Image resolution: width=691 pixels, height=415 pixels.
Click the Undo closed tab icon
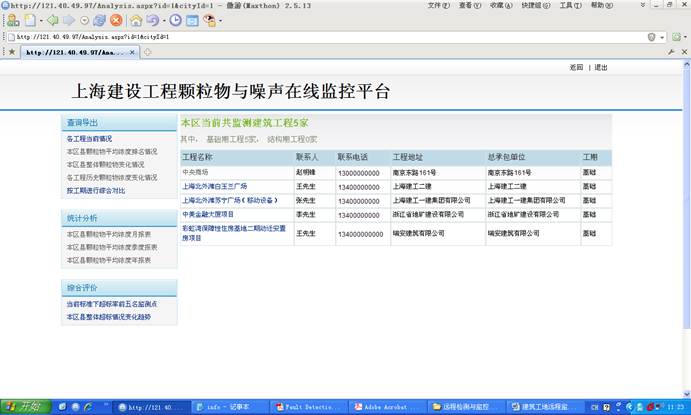[152, 20]
